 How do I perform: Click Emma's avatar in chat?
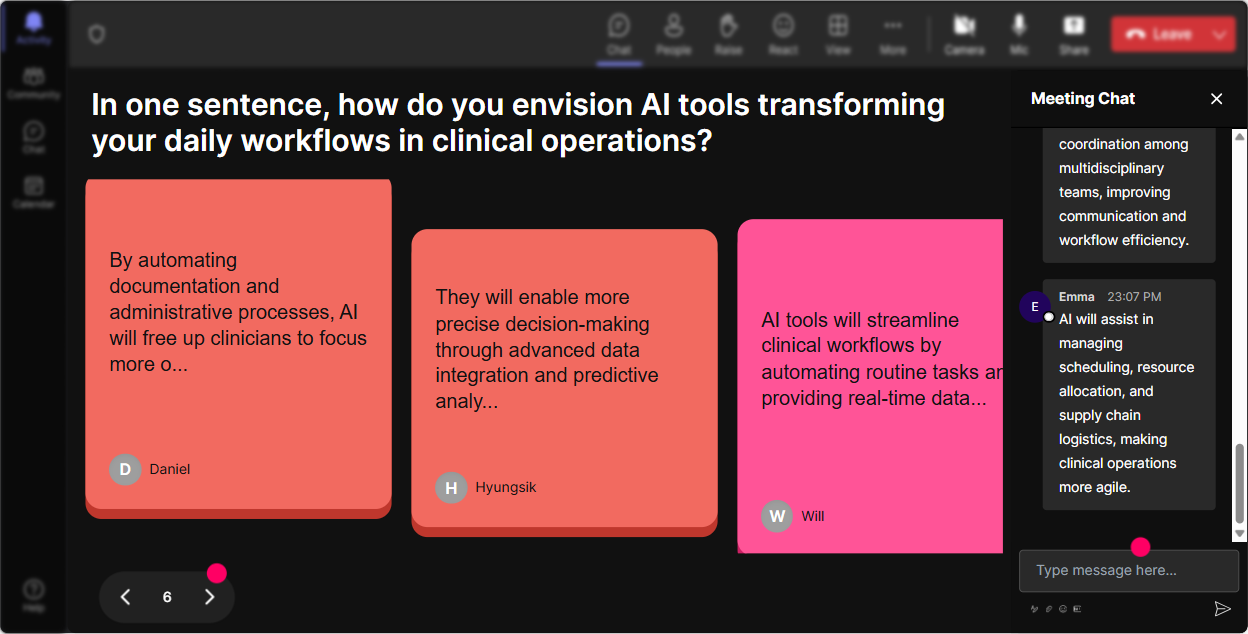click(1034, 306)
